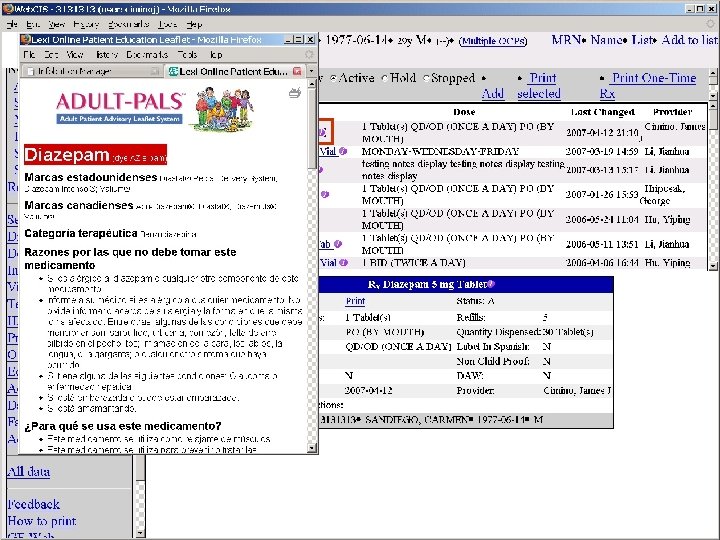Open the Tools menu in the leaflet window
The width and height of the screenshot is (720, 540).
pyautogui.click(x=187, y=55)
